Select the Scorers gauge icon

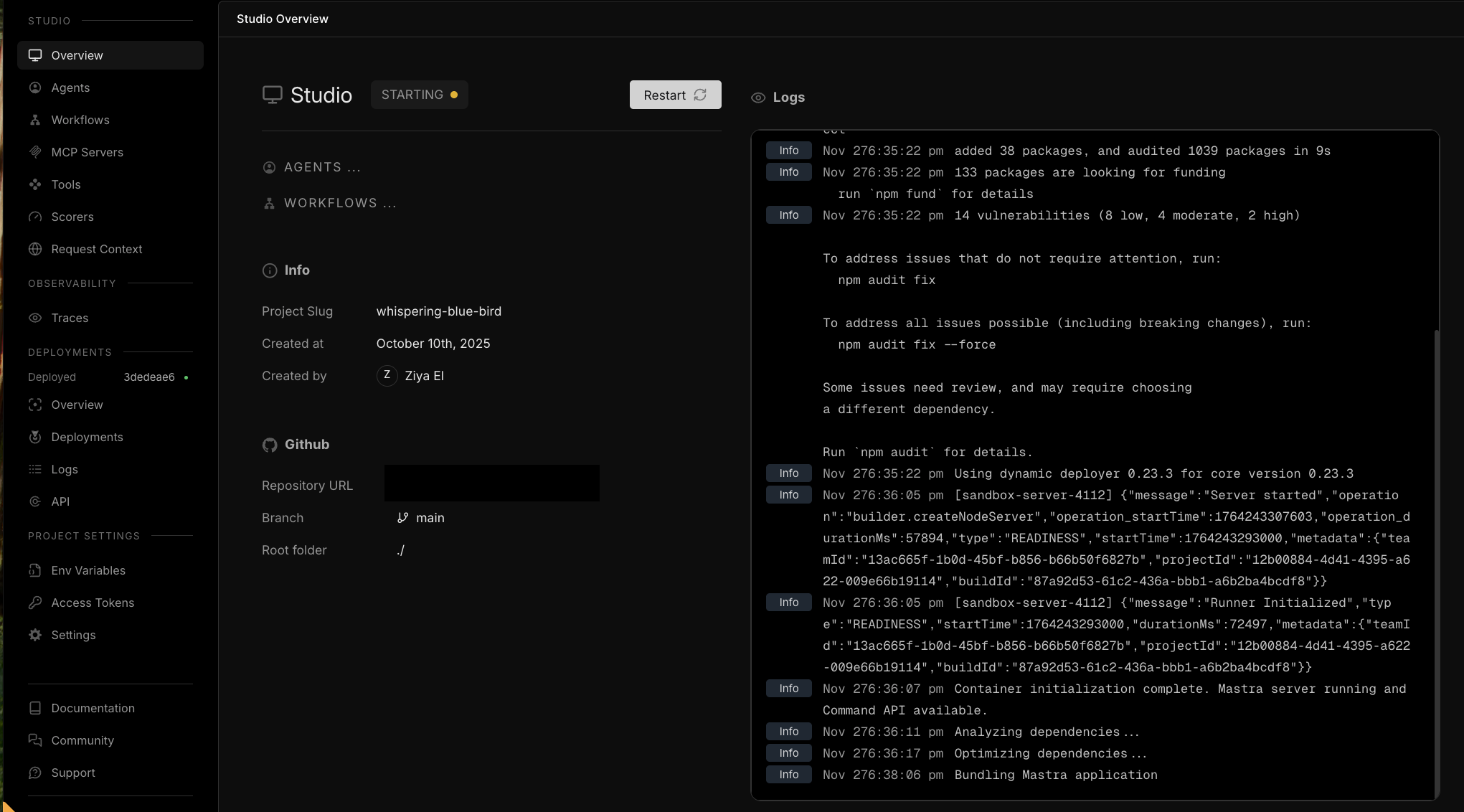tap(35, 217)
